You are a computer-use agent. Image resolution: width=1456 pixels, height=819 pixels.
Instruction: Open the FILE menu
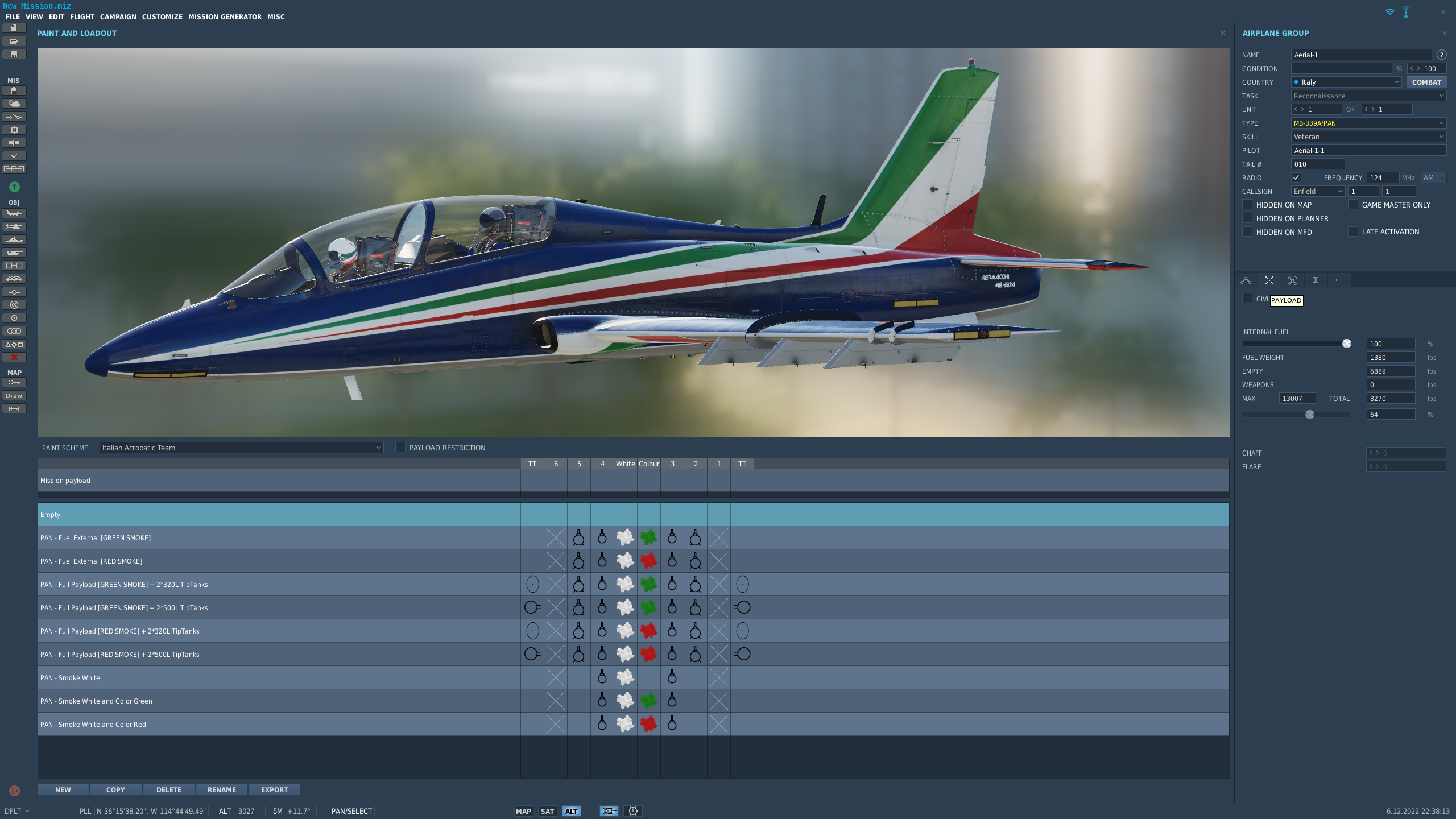coord(13,16)
